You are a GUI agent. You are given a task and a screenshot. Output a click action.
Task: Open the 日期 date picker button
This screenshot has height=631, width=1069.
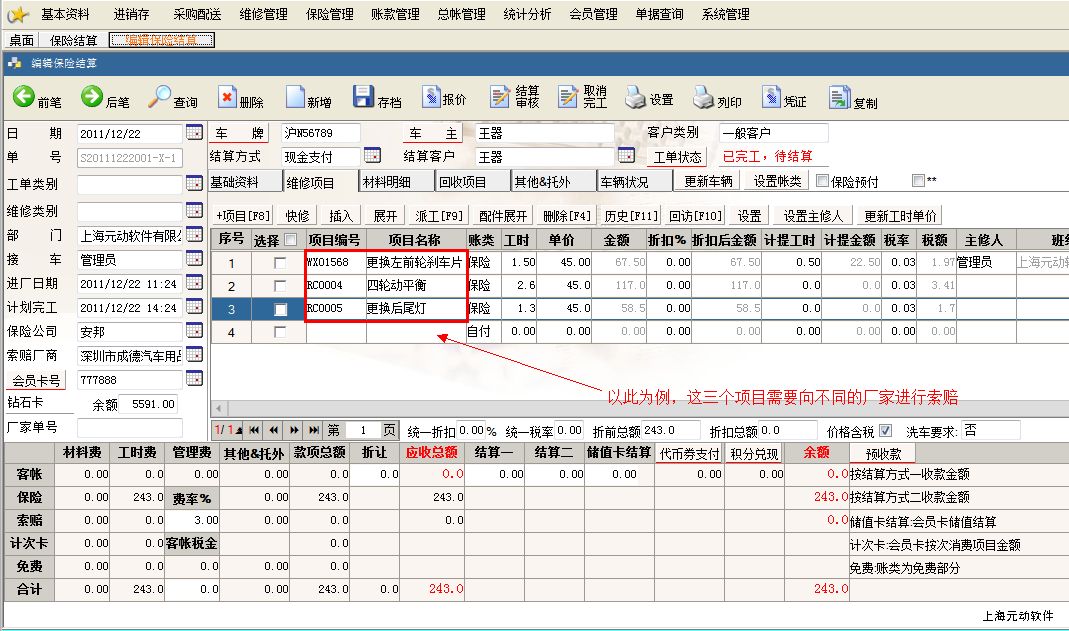pos(194,133)
